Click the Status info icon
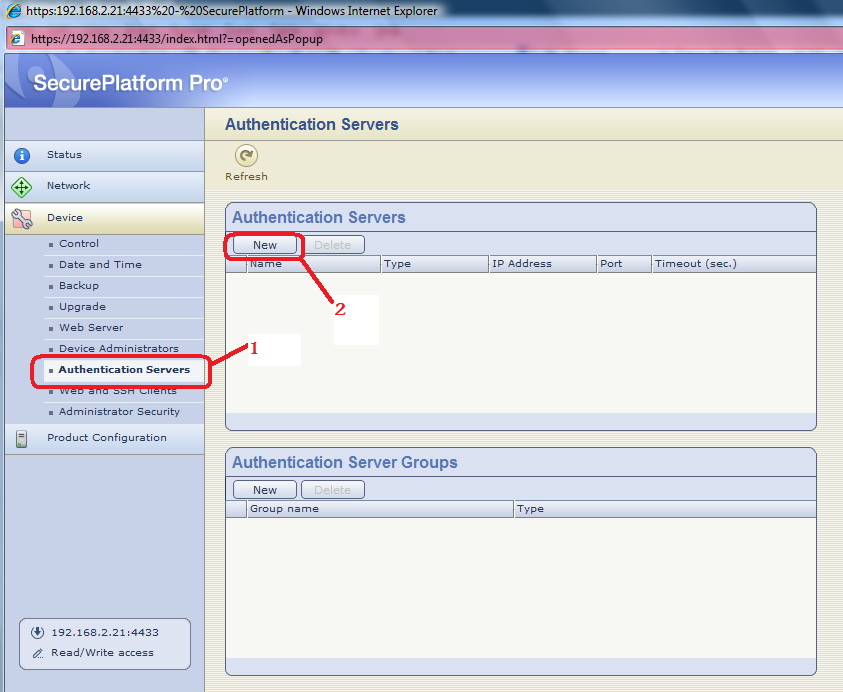The image size is (843, 692). [22, 155]
